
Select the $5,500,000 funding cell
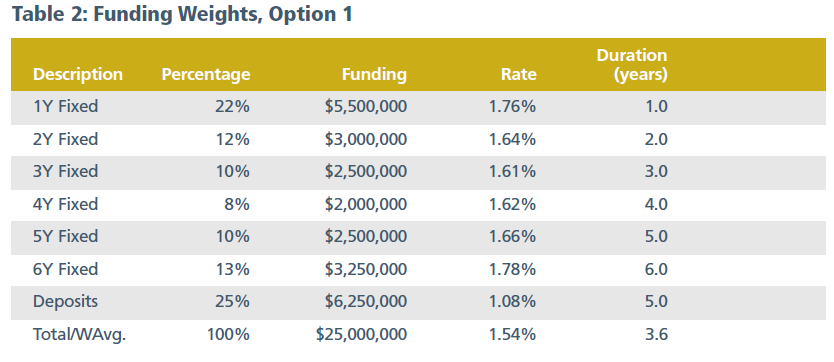click(366, 107)
